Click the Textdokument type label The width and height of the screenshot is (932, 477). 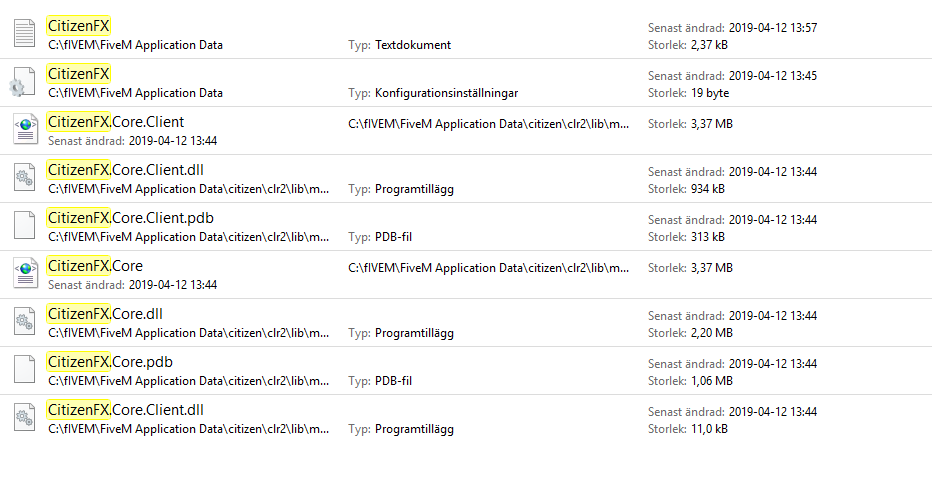point(413,45)
